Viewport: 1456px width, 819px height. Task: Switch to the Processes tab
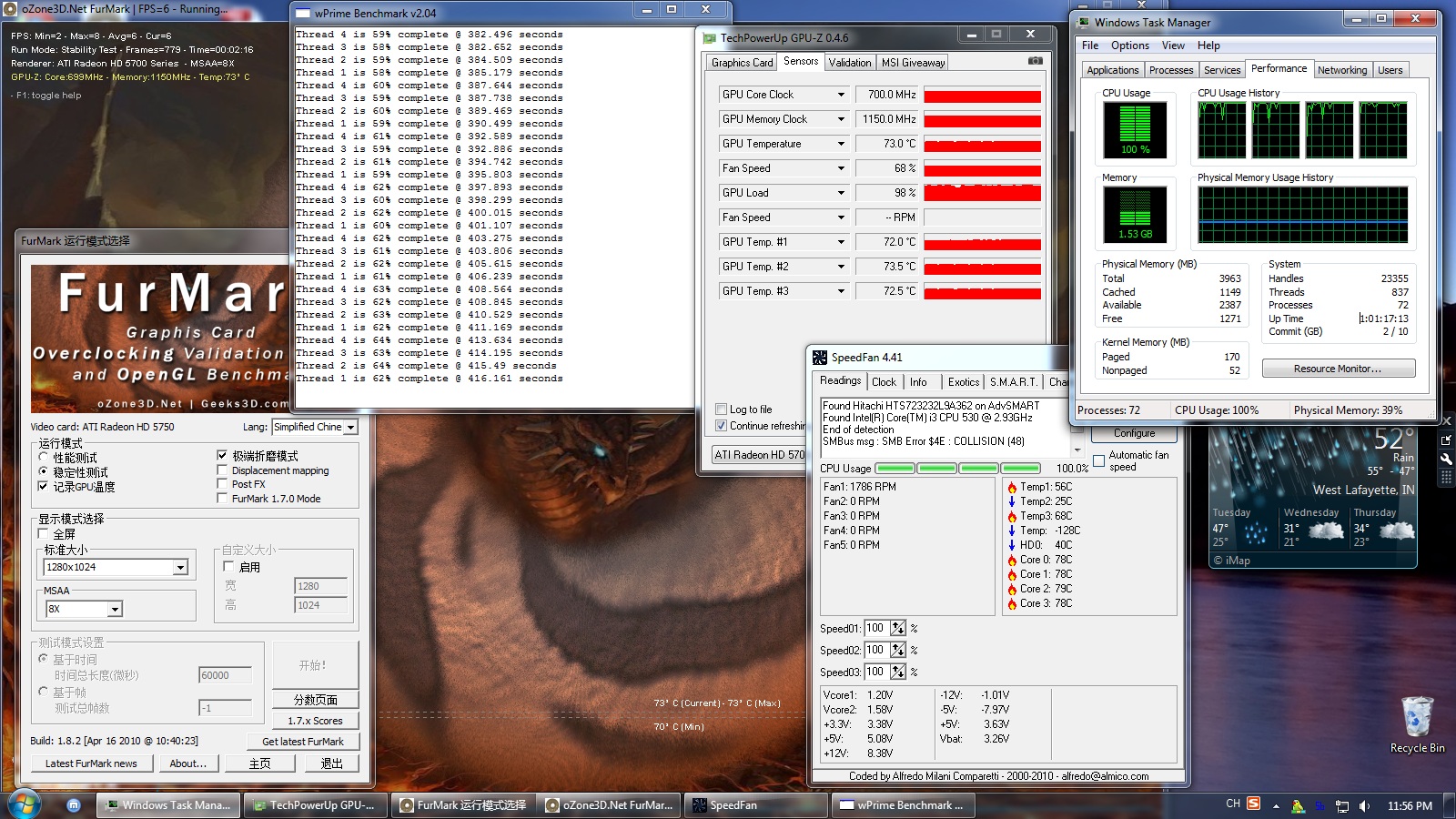[x=1170, y=70]
